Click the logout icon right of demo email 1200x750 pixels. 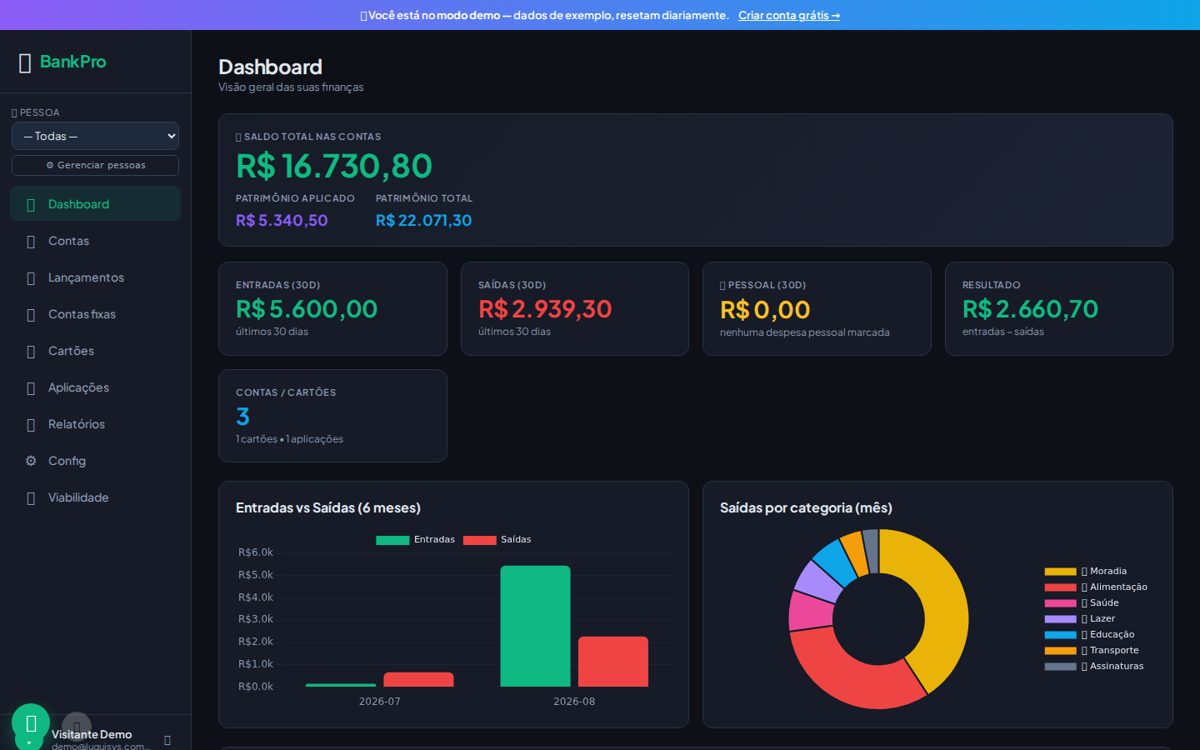click(167, 740)
